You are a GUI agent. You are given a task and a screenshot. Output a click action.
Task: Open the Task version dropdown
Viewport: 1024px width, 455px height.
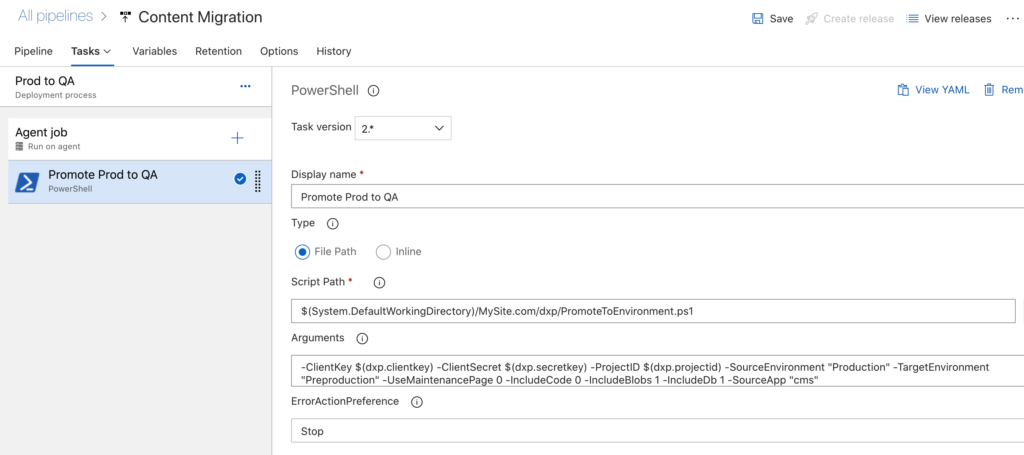[403, 129]
